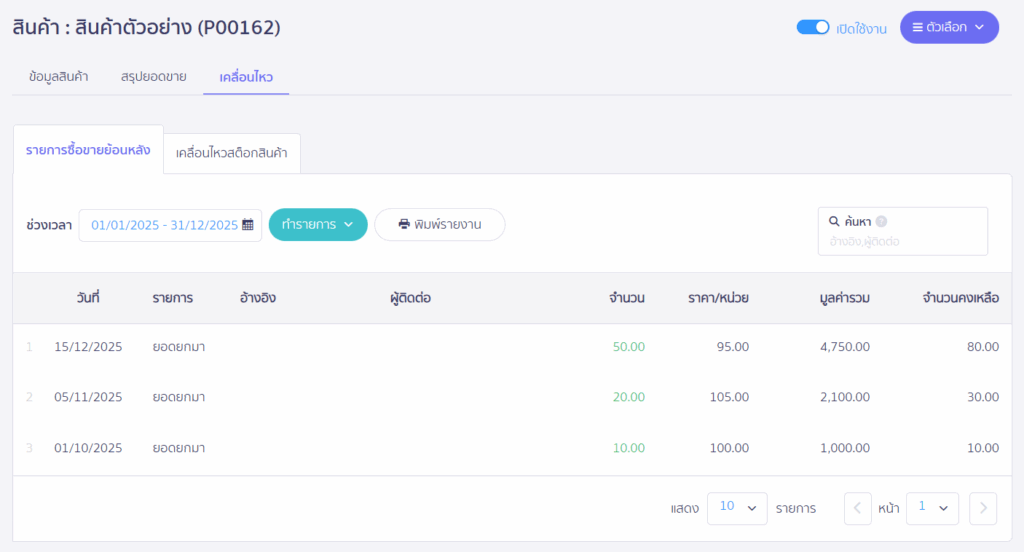Go to previous page with left arrow

pos(858,508)
